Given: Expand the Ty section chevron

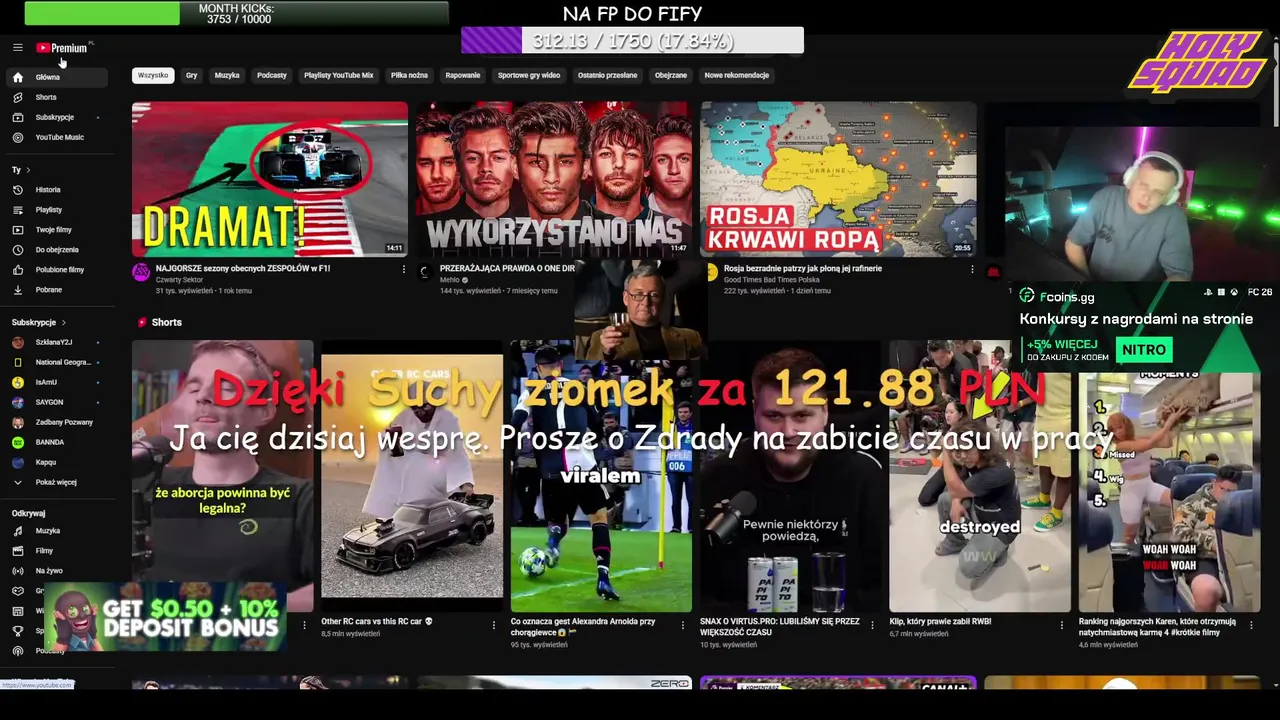Looking at the screenshot, I should click(28, 170).
